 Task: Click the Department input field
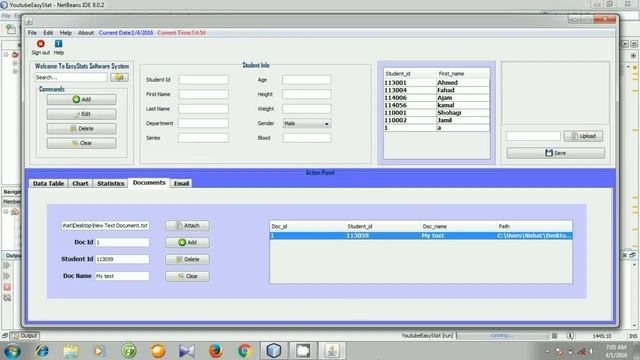pyautogui.click(x=204, y=123)
